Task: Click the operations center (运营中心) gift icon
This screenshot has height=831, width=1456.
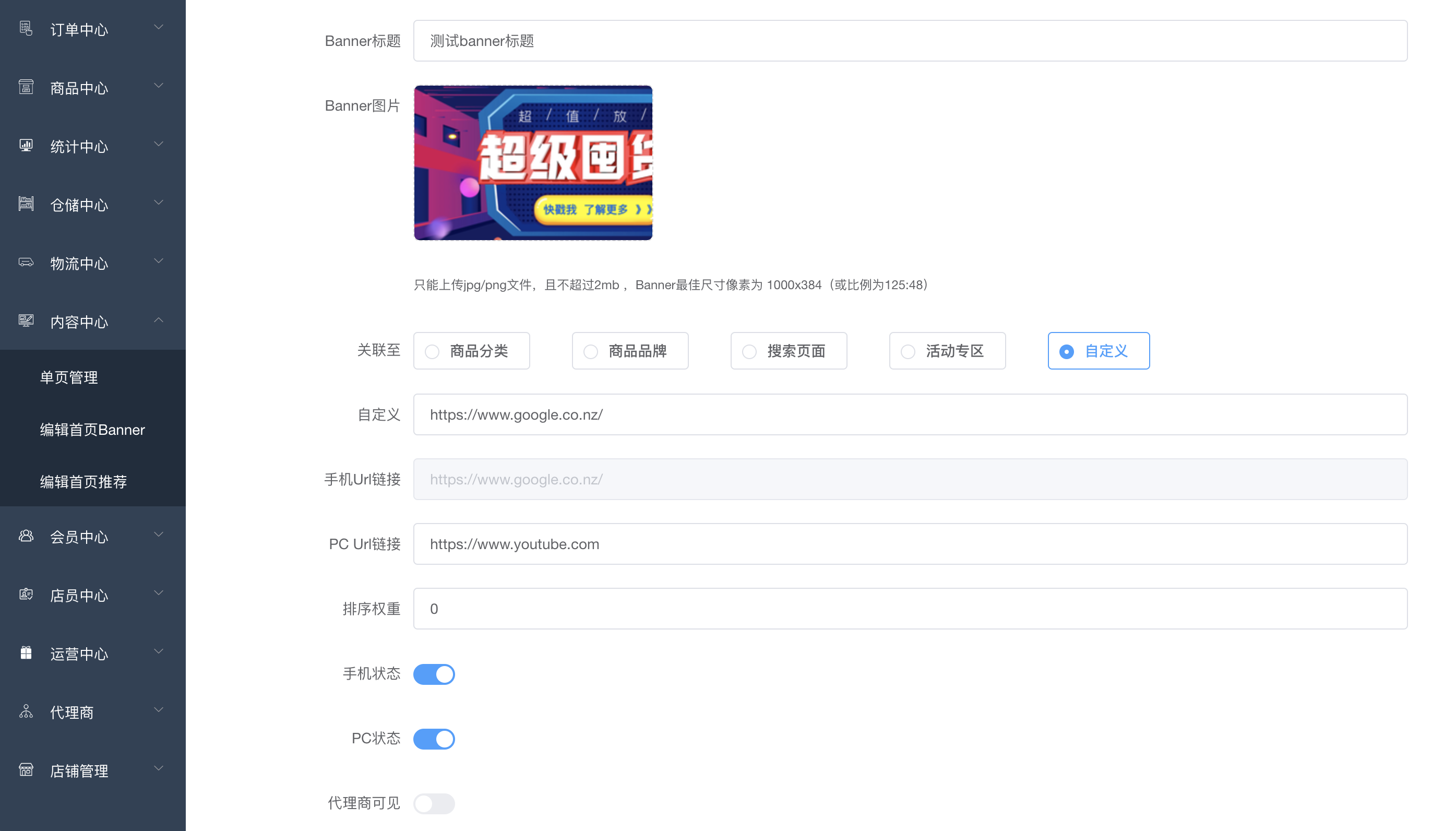Action: [x=26, y=652]
